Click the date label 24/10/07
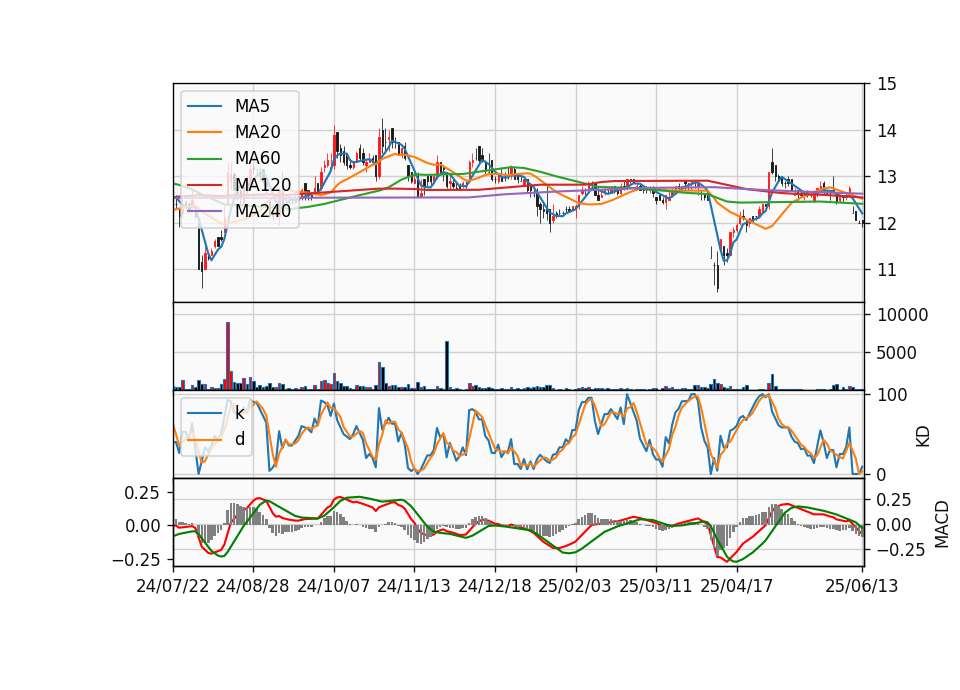This screenshot has height=690, width=960. tap(334, 586)
